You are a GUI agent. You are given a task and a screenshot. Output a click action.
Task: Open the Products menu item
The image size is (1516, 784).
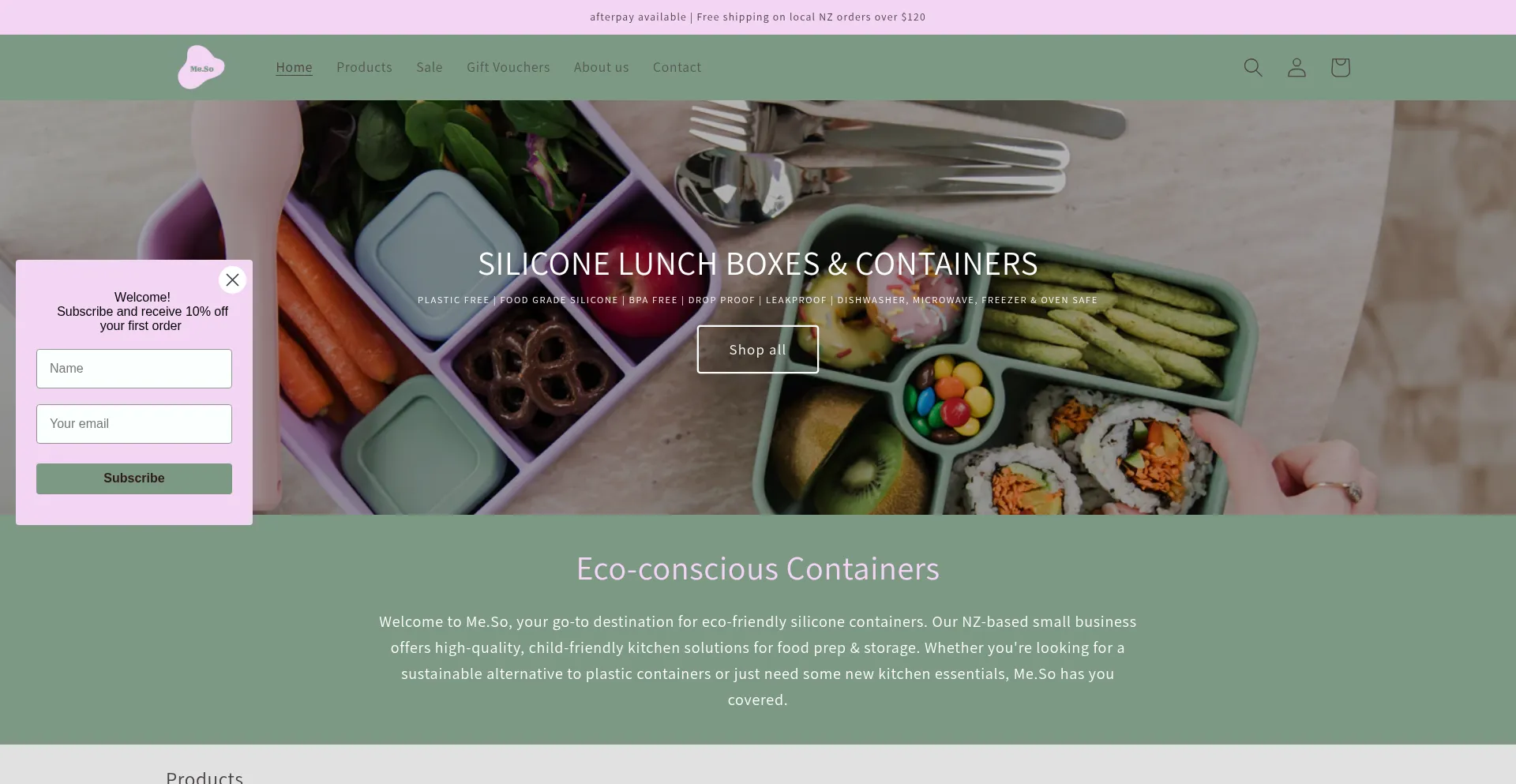pyautogui.click(x=364, y=67)
